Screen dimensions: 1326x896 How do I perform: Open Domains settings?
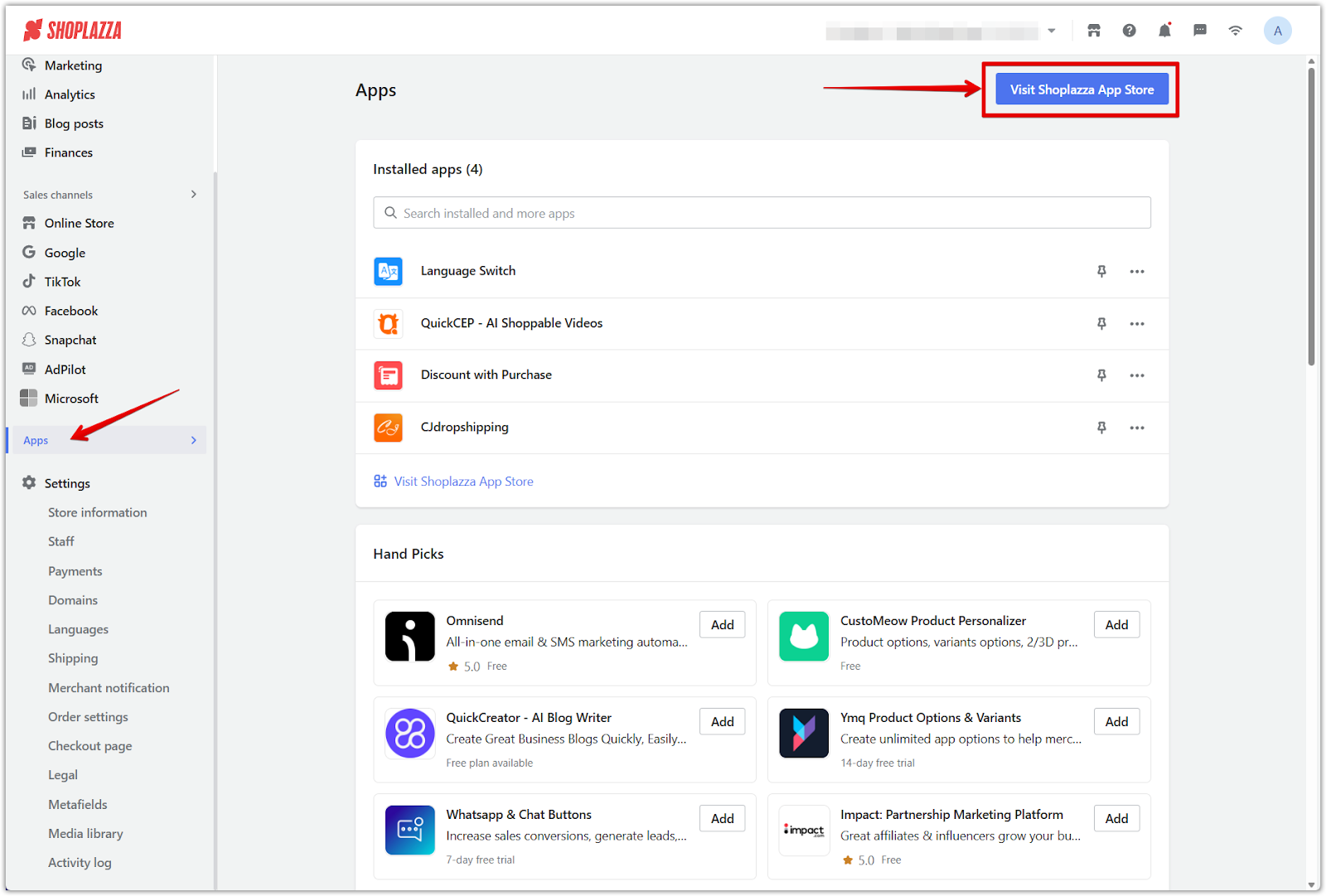(73, 601)
